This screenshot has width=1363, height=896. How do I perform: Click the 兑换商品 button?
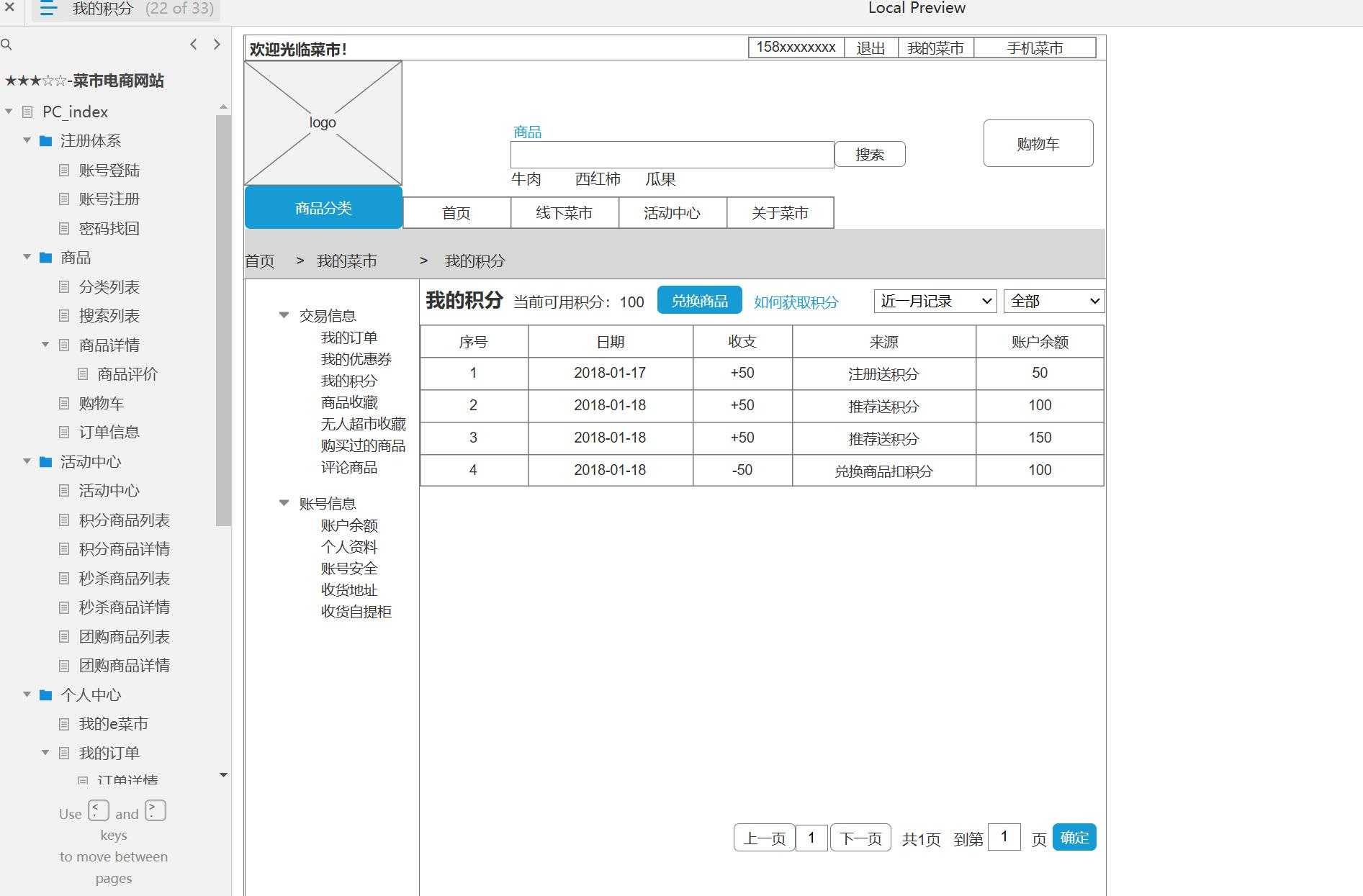[699, 300]
